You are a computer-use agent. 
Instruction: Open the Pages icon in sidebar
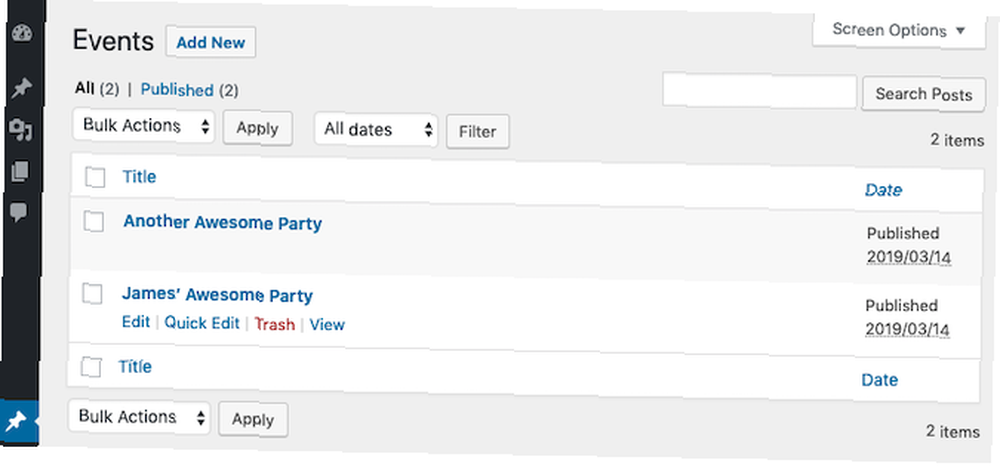pyautogui.click(x=20, y=171)
